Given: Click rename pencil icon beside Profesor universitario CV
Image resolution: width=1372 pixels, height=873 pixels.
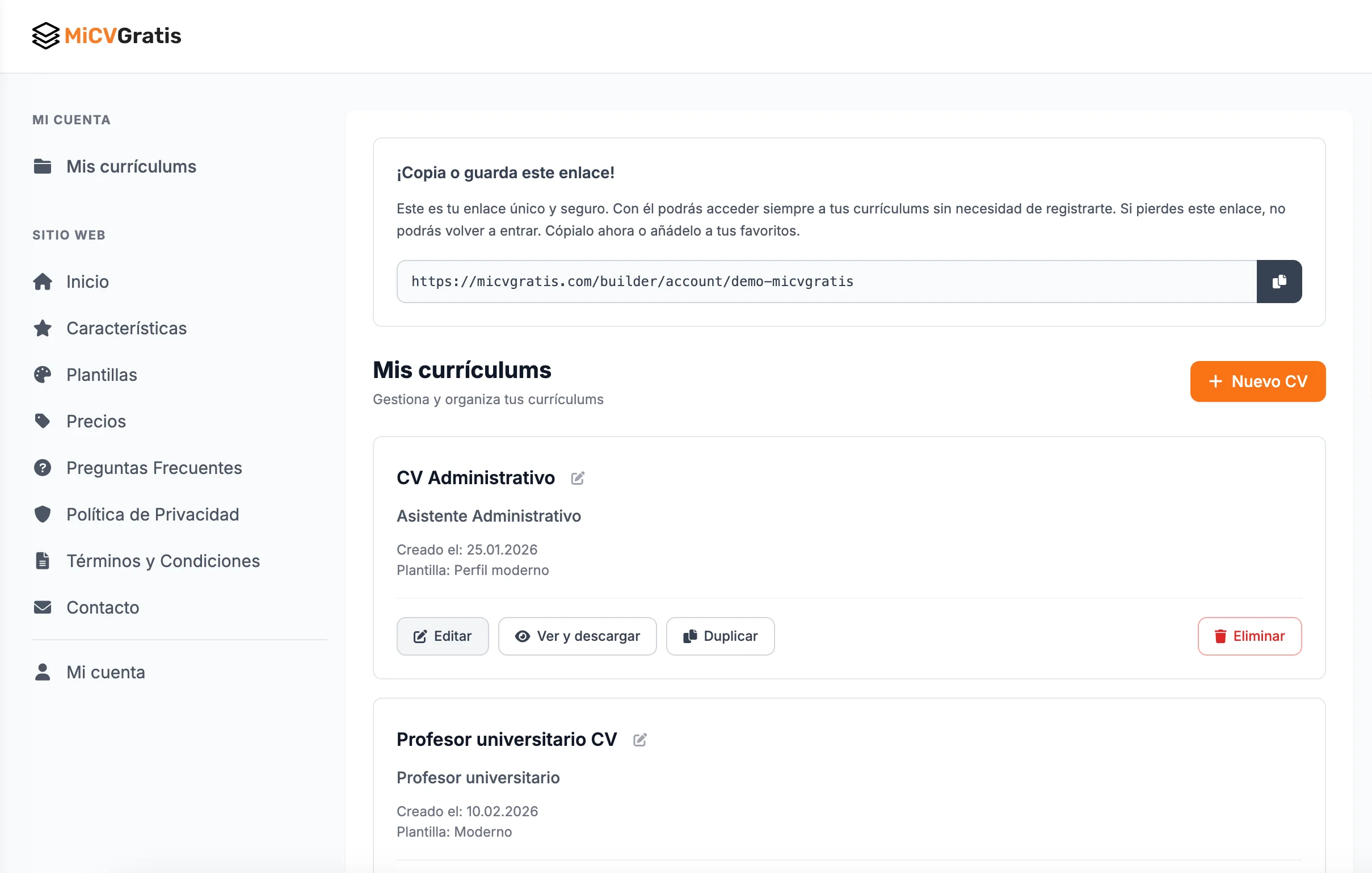Looking at the screenshot, I should [639, 740].
